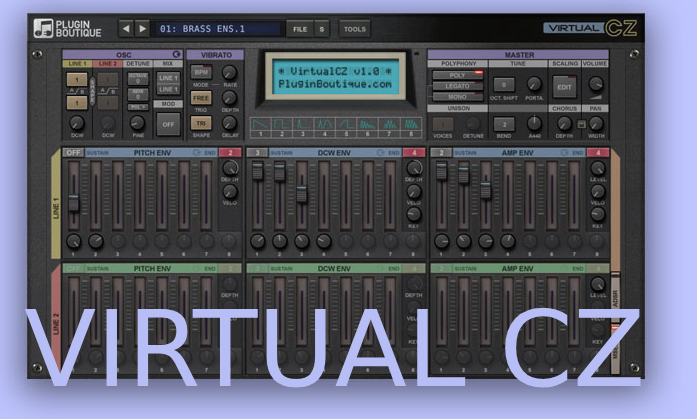Toggle the POL+ detune polarity button
This screenshot has width=697, height=419.
(138, 107)
